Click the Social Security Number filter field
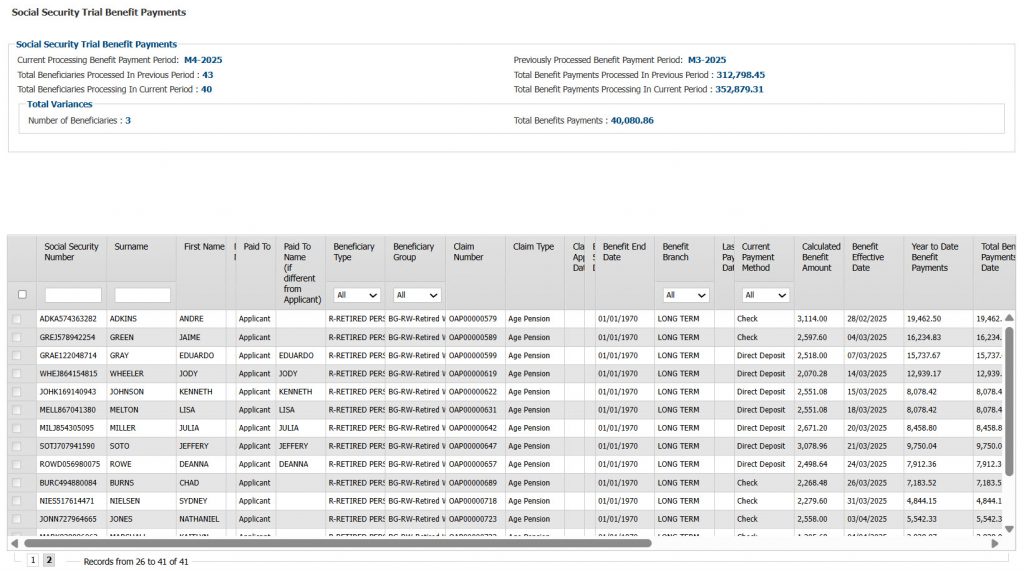Viewport: 1024px width, 571px height. point(73,295)
